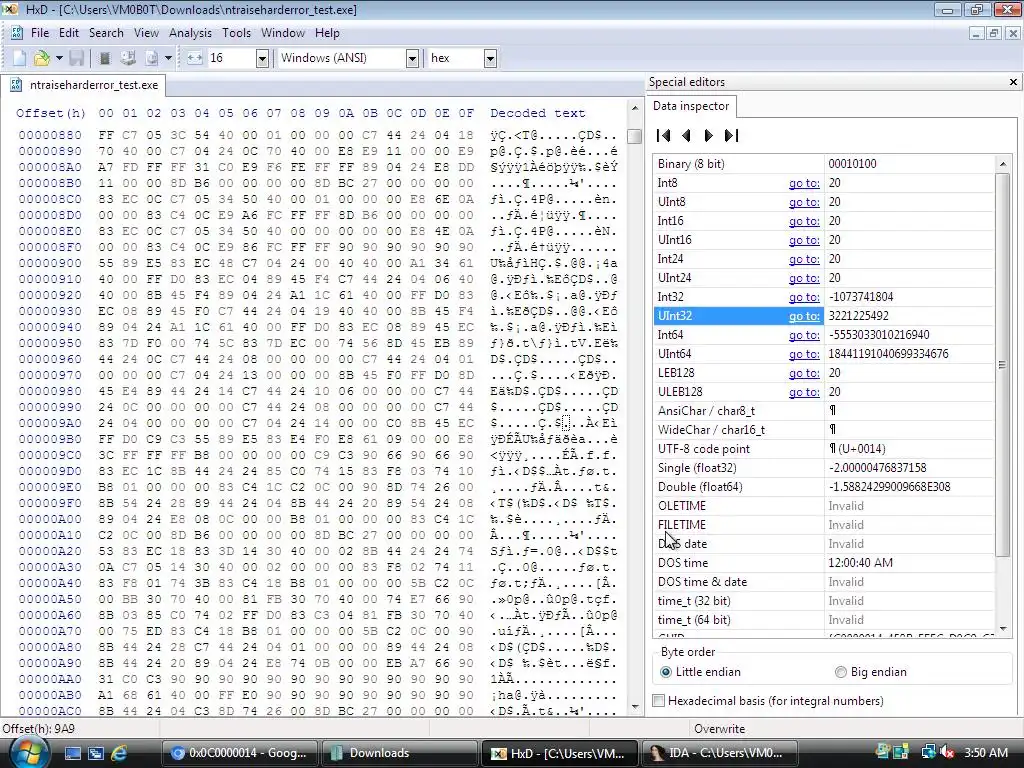1024x768 pixels.
Task: Click the bytes-per-row width icon
Action: (195, 58)
